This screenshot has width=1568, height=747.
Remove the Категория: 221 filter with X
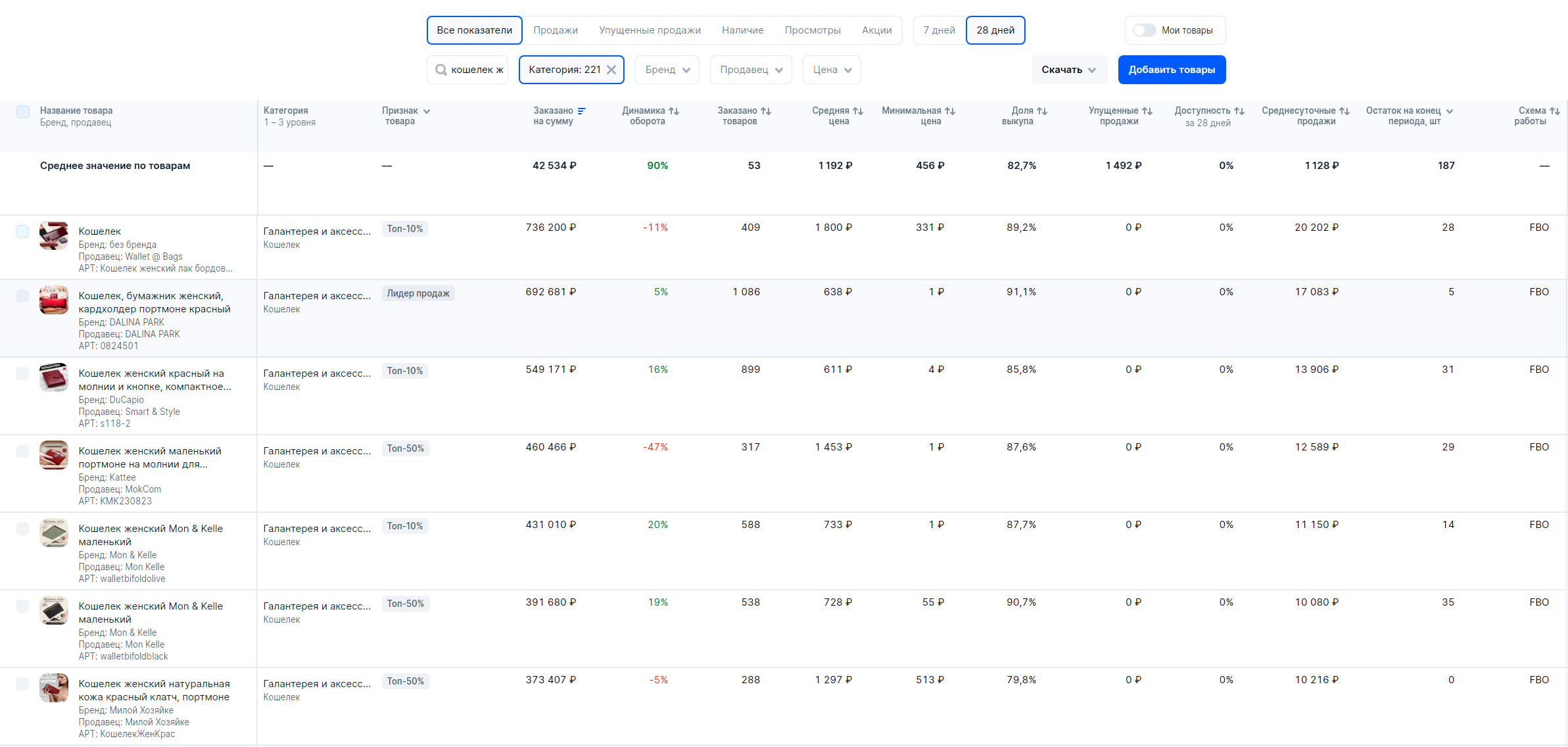click(611, 70)
